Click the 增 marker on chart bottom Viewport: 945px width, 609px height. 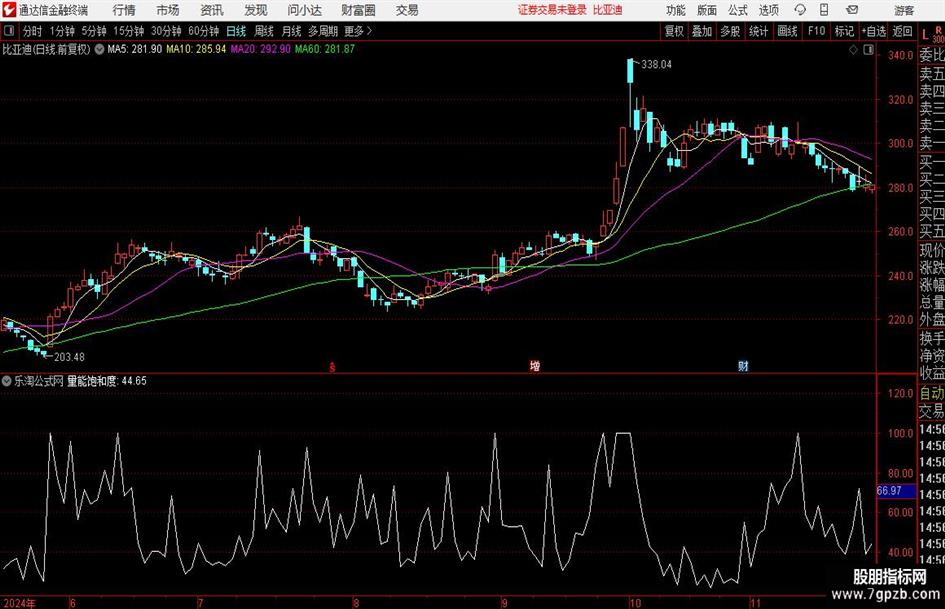click(535, 366)
